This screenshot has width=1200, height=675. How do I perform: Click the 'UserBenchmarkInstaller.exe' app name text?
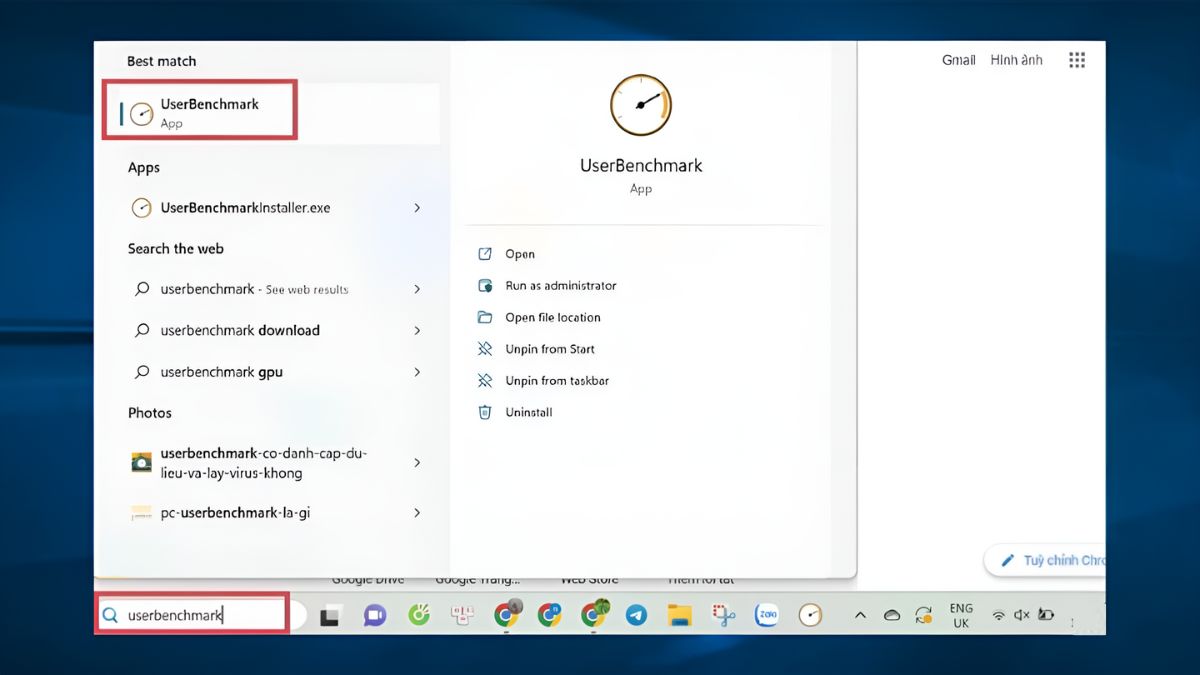[x=245, y=208]
